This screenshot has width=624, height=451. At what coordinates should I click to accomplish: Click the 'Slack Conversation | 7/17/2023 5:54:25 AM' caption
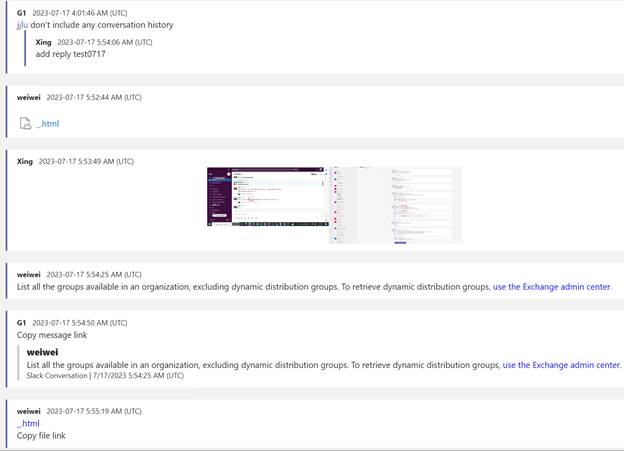click(x=105, y=375)
